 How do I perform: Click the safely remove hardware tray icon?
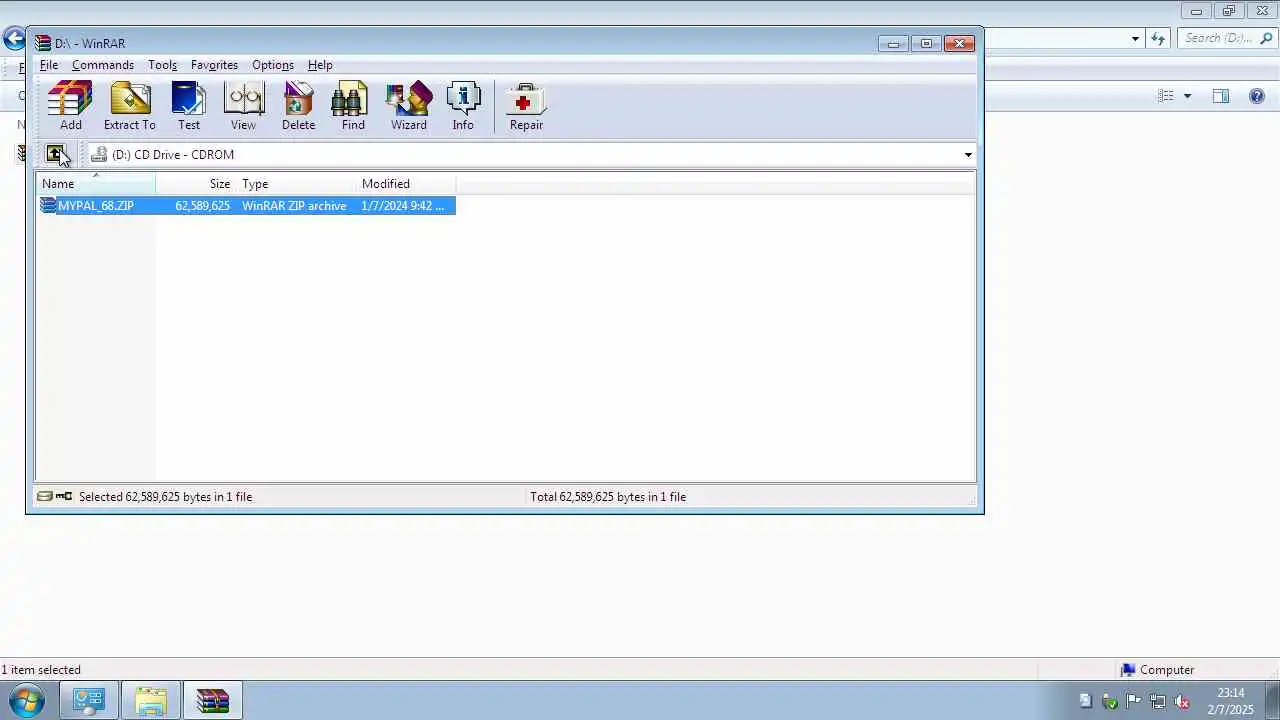pos(1109,701)
